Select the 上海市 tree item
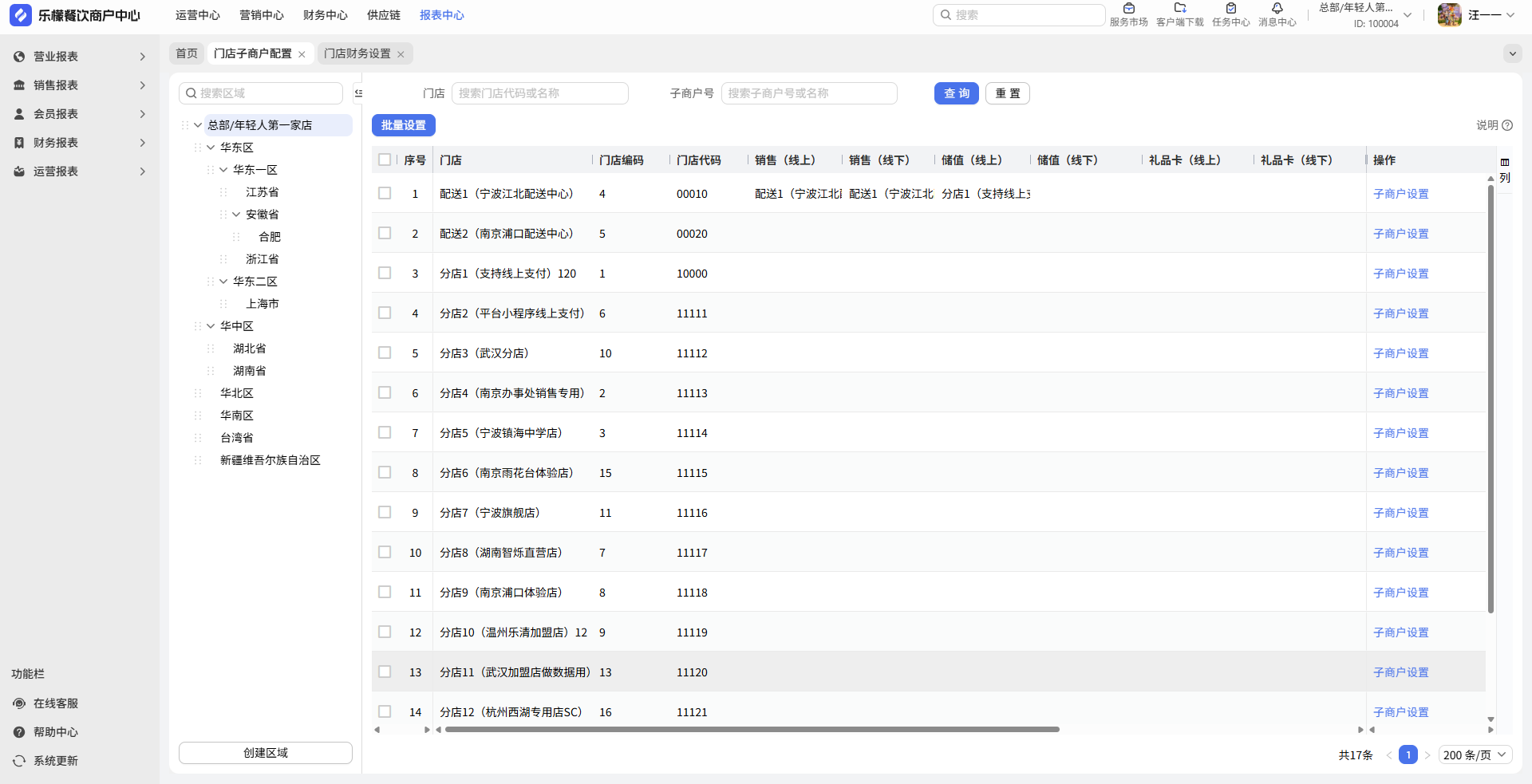The width and height of the screenshot is (1532, 784). click(263, 304)
